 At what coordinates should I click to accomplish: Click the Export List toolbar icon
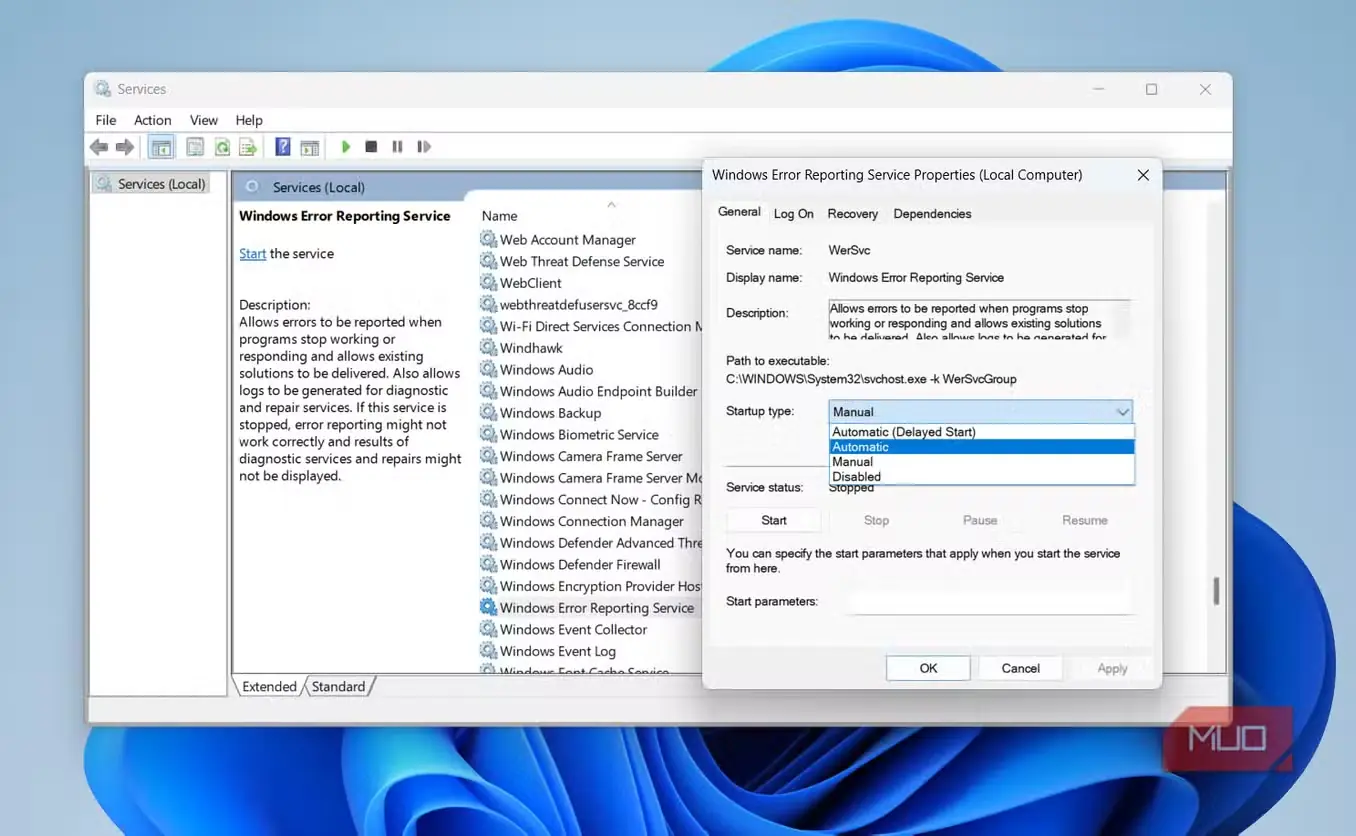pyautogui.click(x=248, y=147)
